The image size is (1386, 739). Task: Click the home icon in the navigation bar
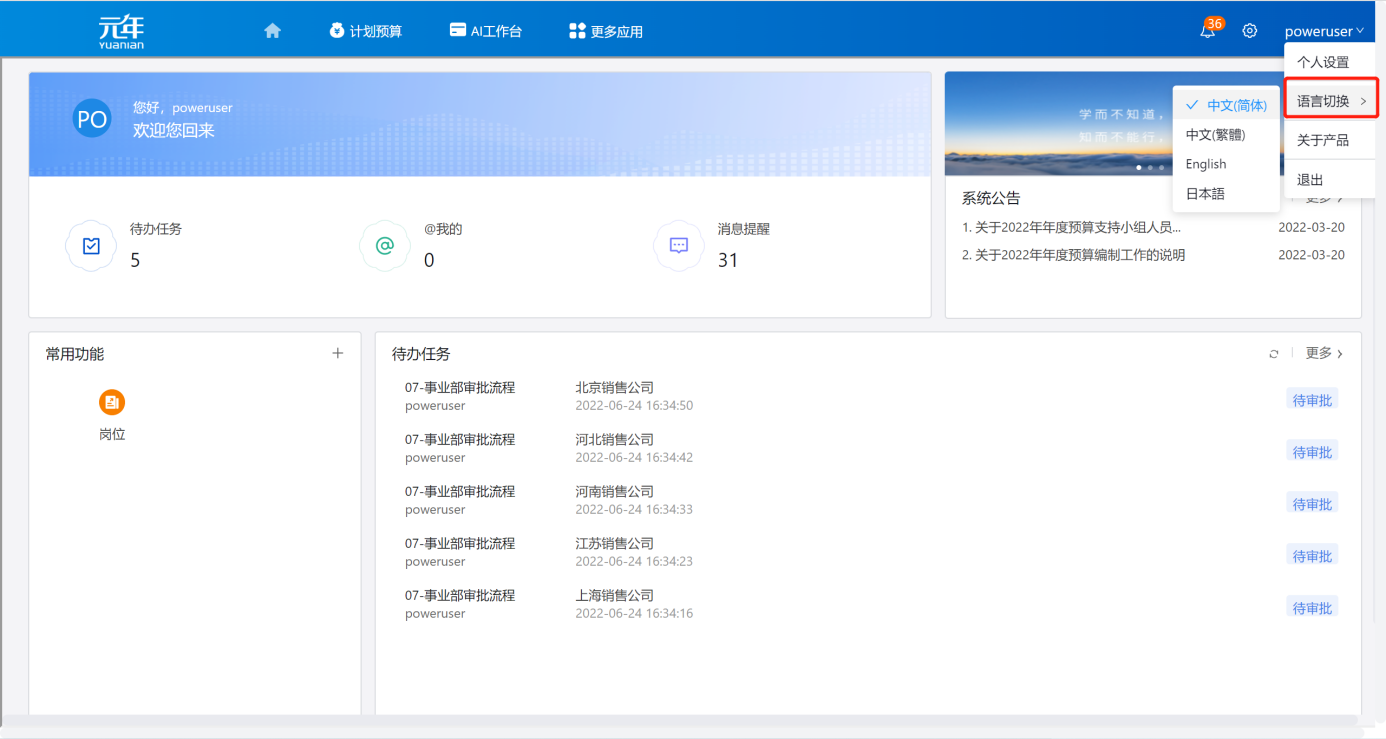coord(272,30)
